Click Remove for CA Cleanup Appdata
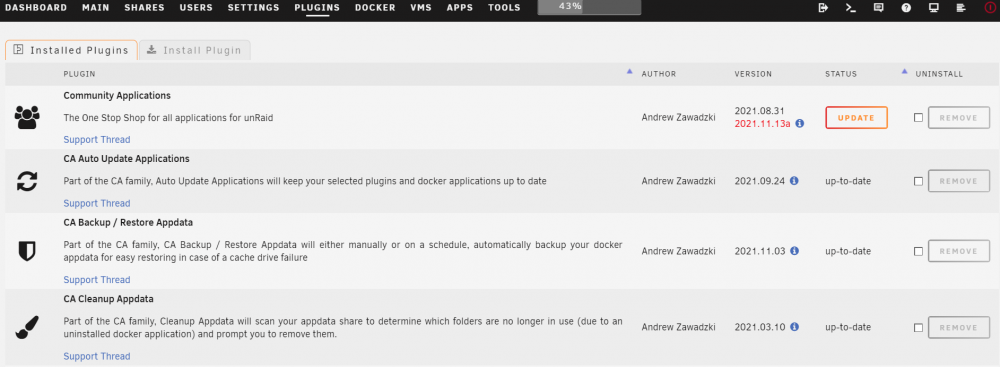 coord(959,327)
